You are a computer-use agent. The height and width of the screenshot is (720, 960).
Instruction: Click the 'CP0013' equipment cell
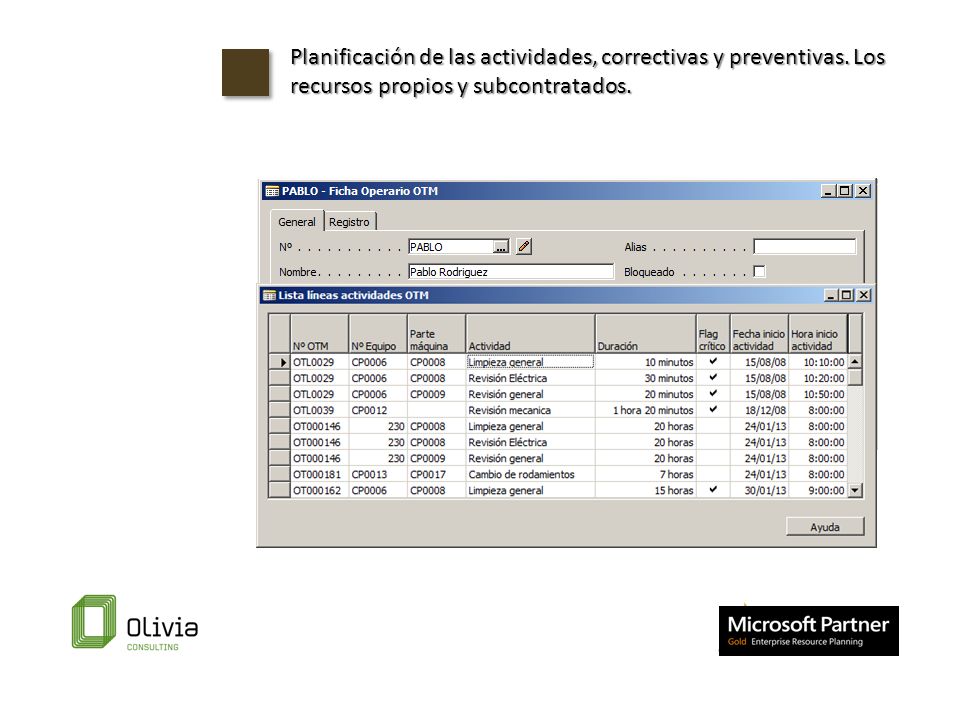(378, 474)
